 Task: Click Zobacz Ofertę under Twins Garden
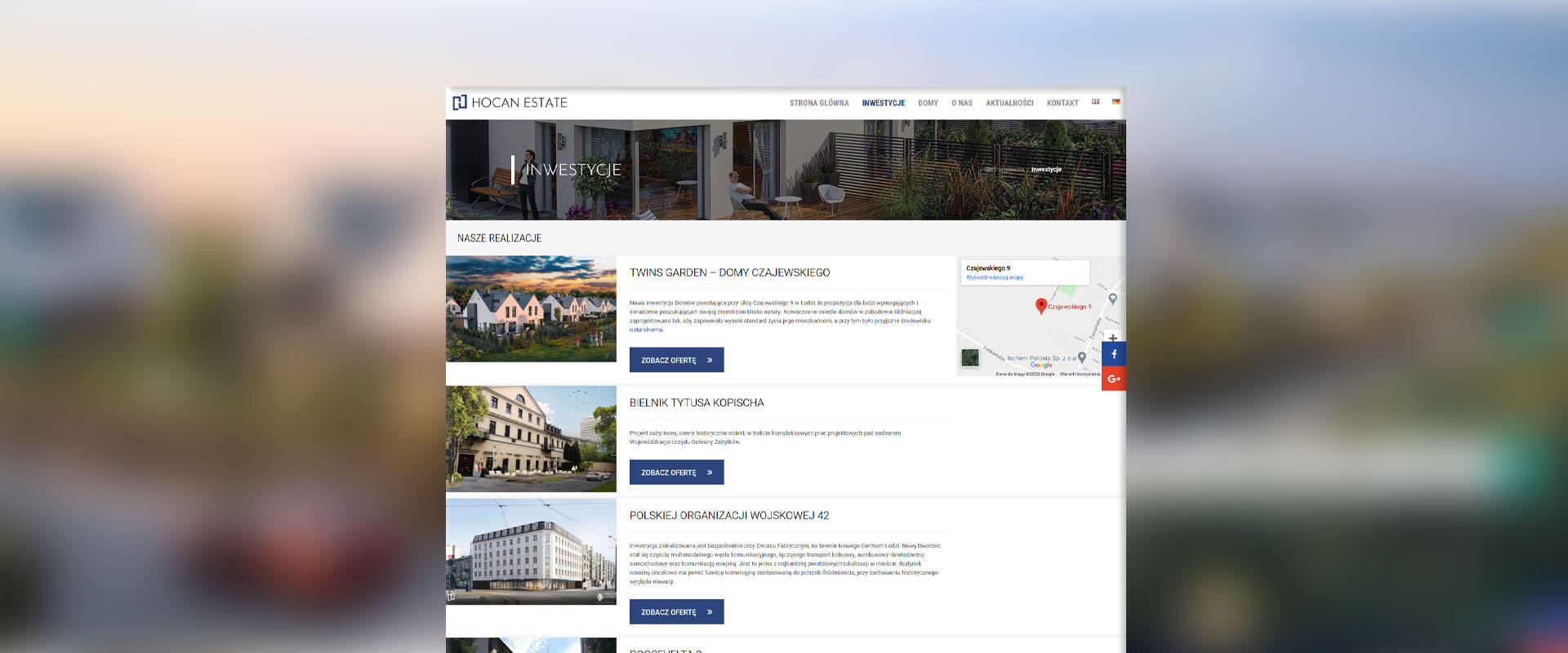point(676,360)
